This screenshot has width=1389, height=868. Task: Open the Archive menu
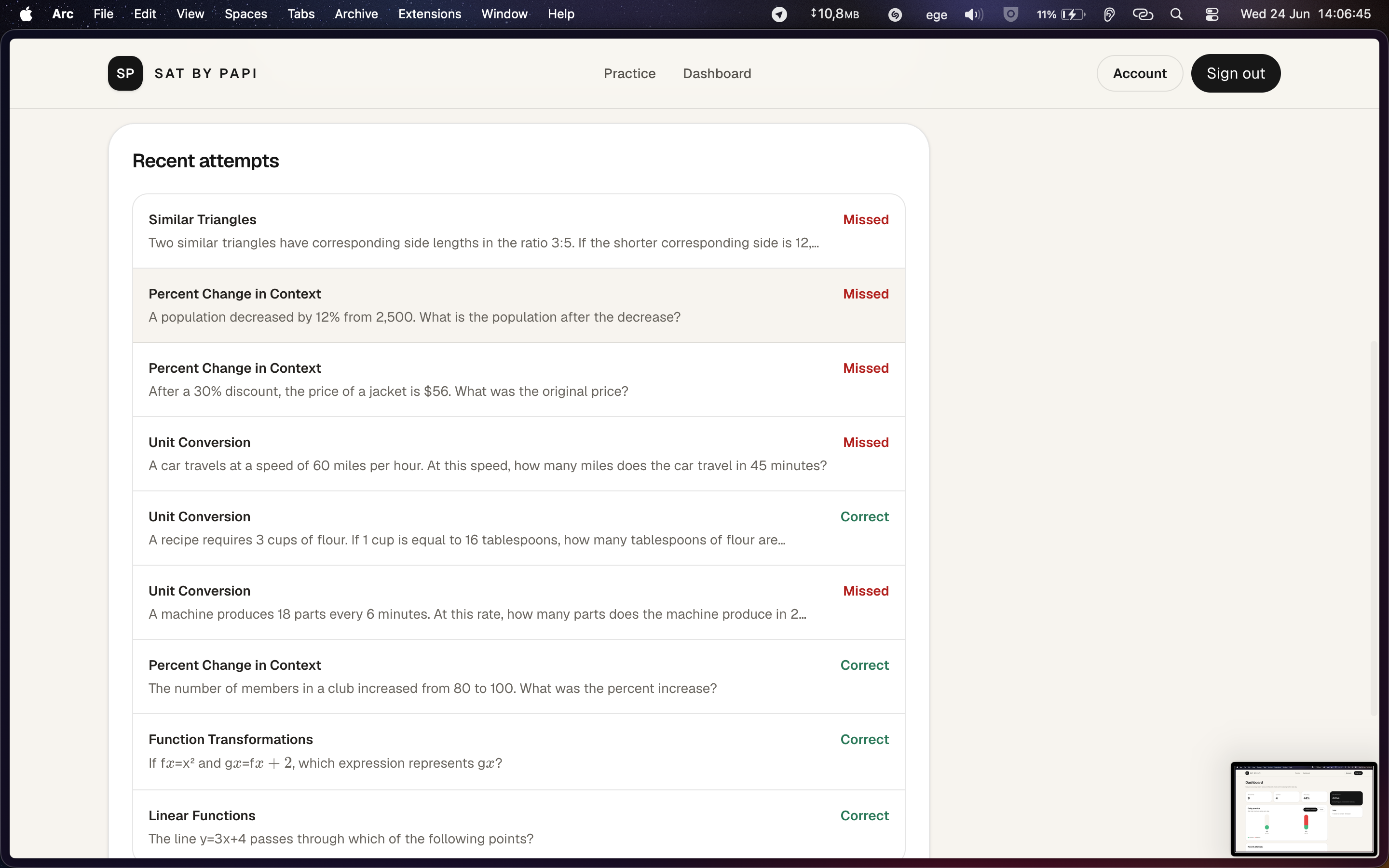356,14
